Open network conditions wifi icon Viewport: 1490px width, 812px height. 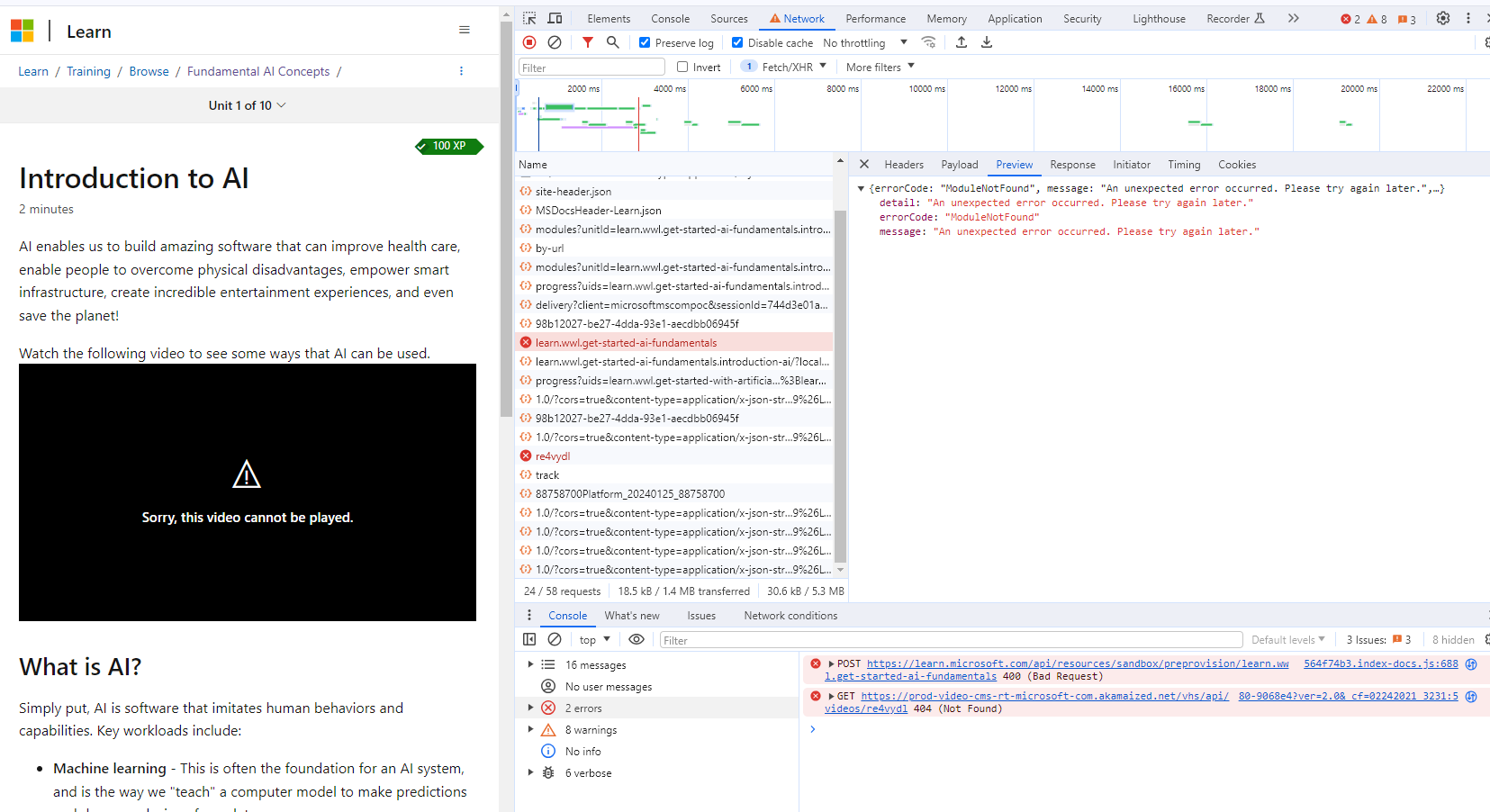click(x=929, y=42)
